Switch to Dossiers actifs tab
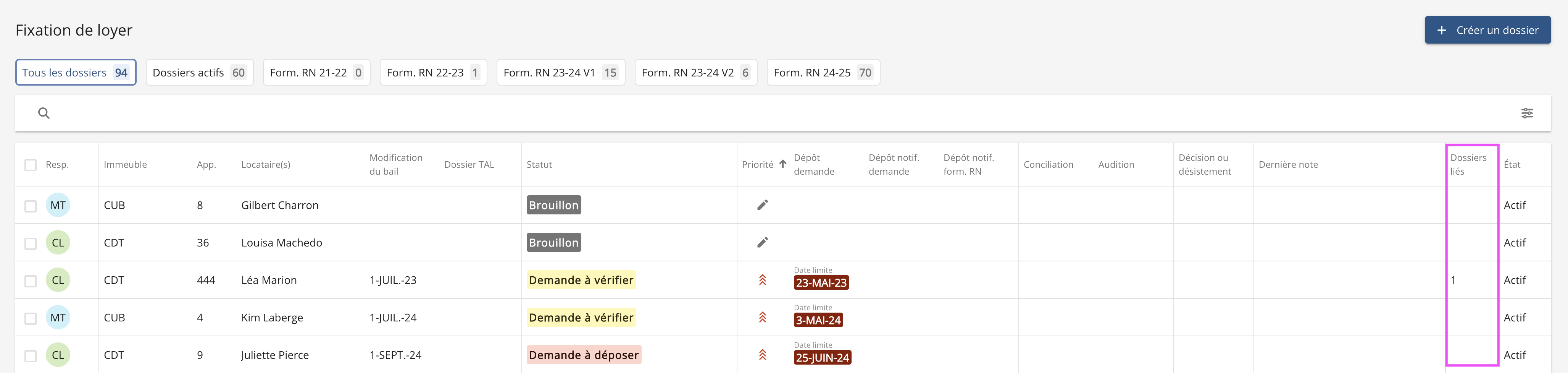This screenshot has height=373, width=1568. (199, 73)
